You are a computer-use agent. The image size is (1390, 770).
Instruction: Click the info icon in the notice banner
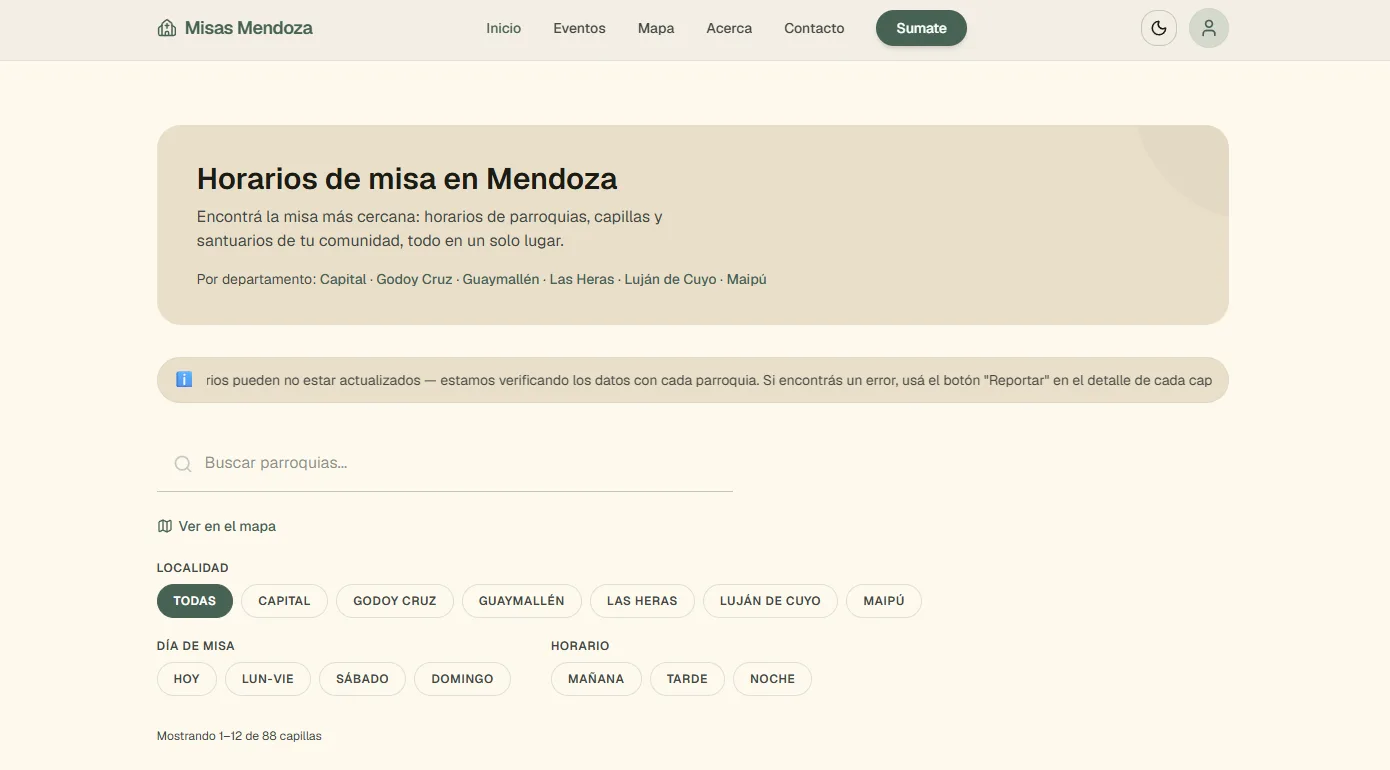click(x=184, y=380)
